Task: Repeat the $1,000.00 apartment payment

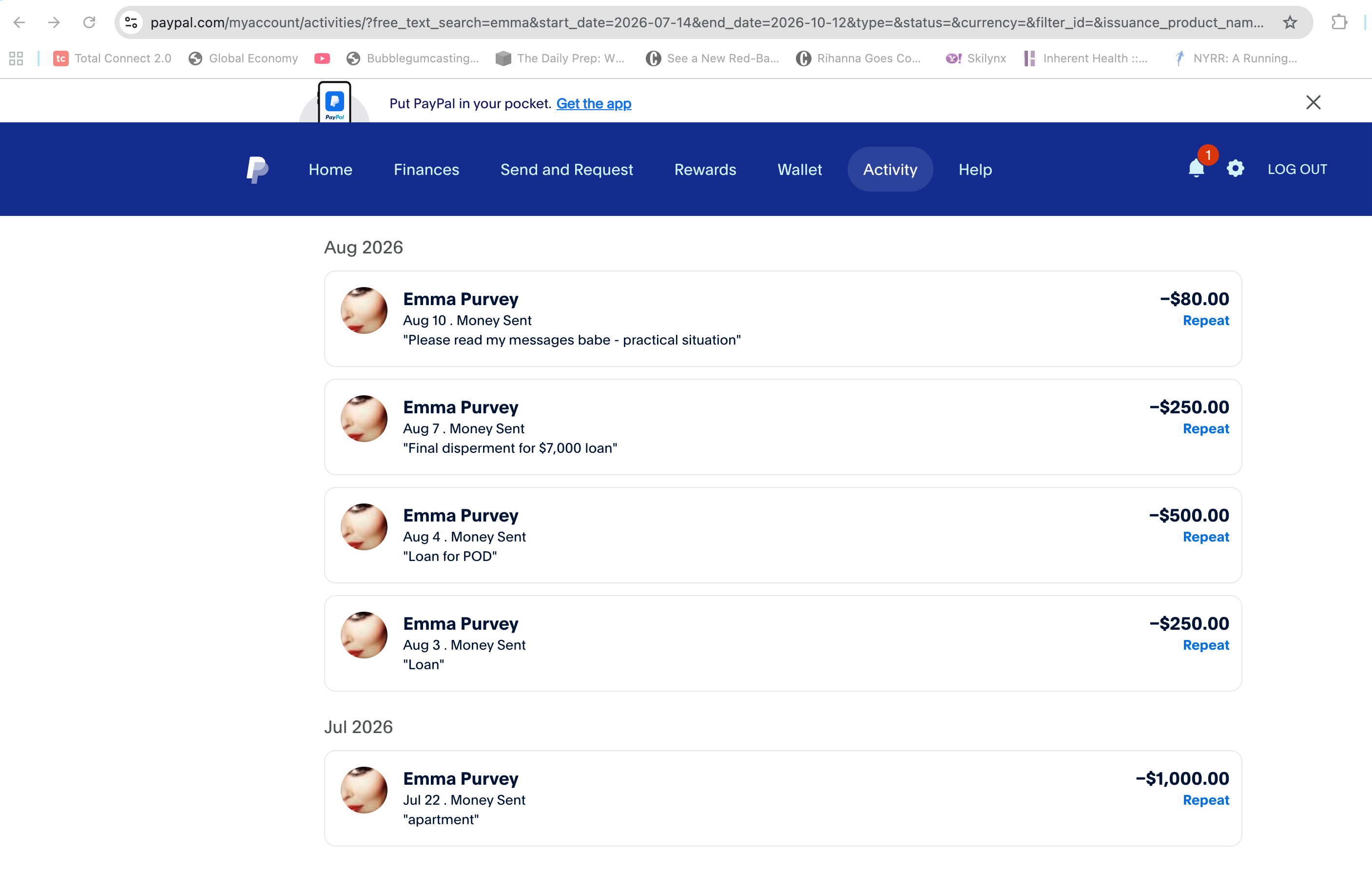Action: coord(1206,800)
